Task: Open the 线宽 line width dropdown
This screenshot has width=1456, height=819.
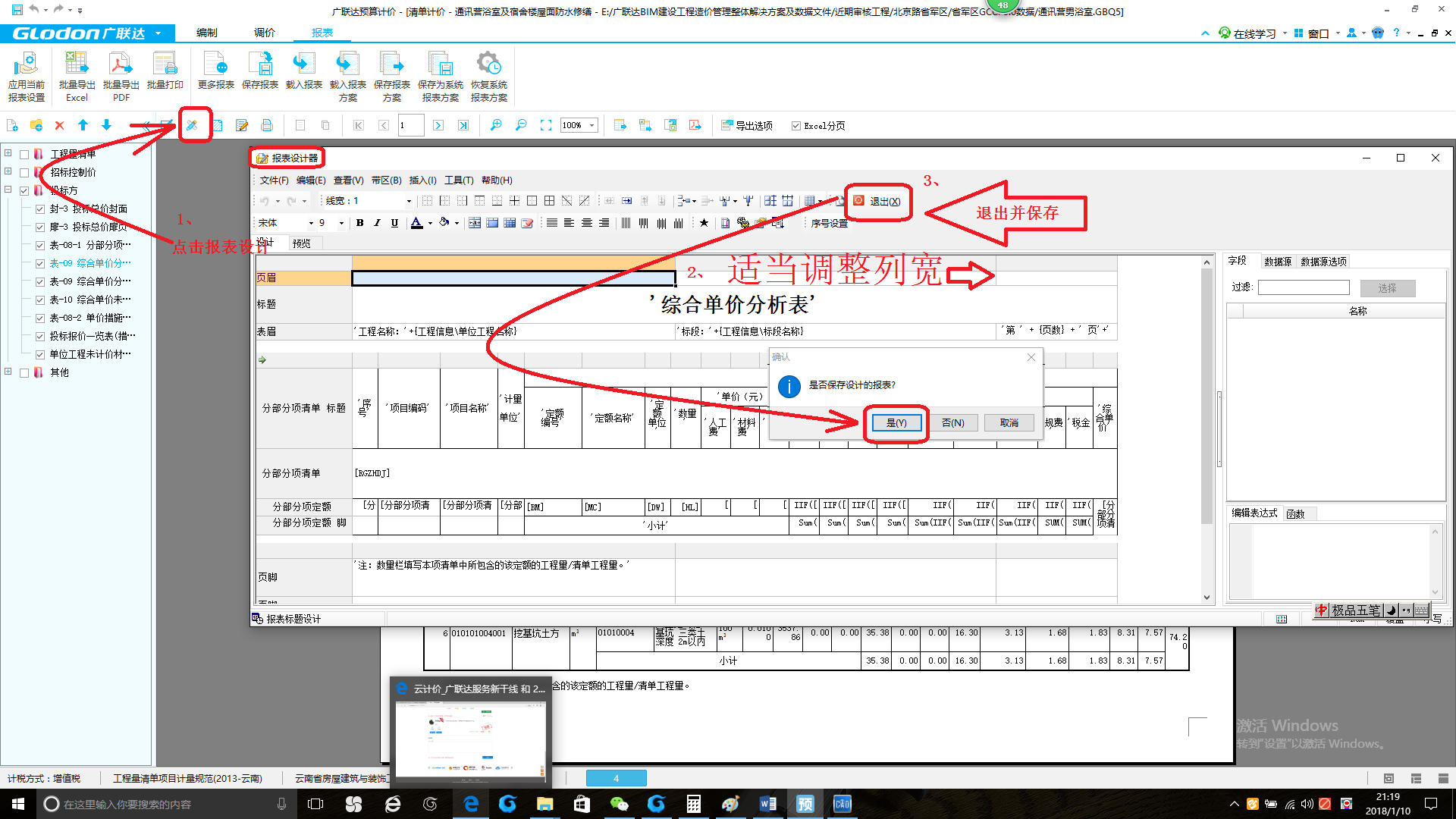Action: 409,201
